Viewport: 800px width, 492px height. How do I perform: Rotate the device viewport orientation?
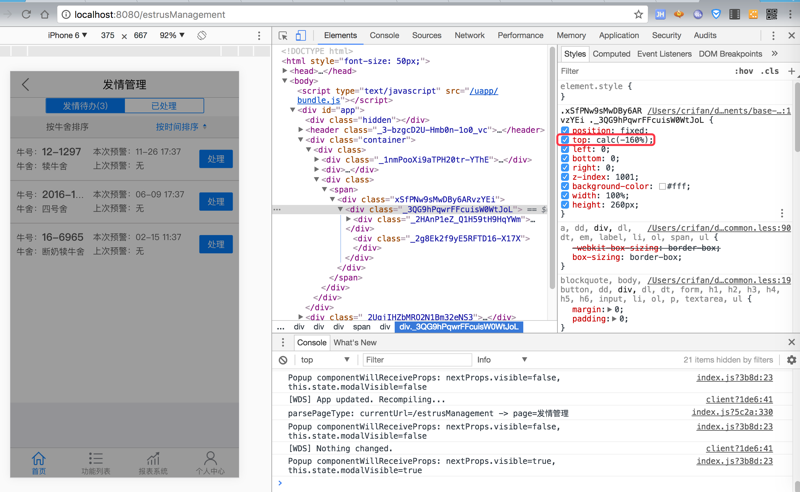coord(202,35)
